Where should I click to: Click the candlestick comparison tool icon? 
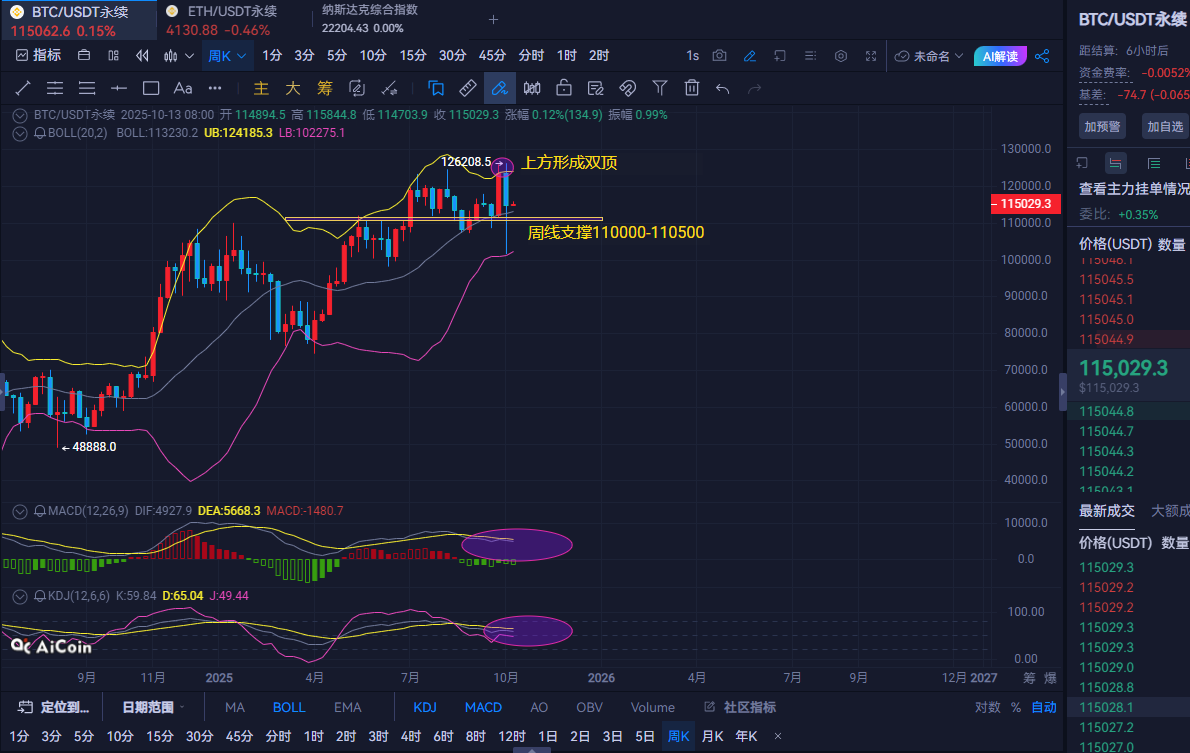(531, 88)
